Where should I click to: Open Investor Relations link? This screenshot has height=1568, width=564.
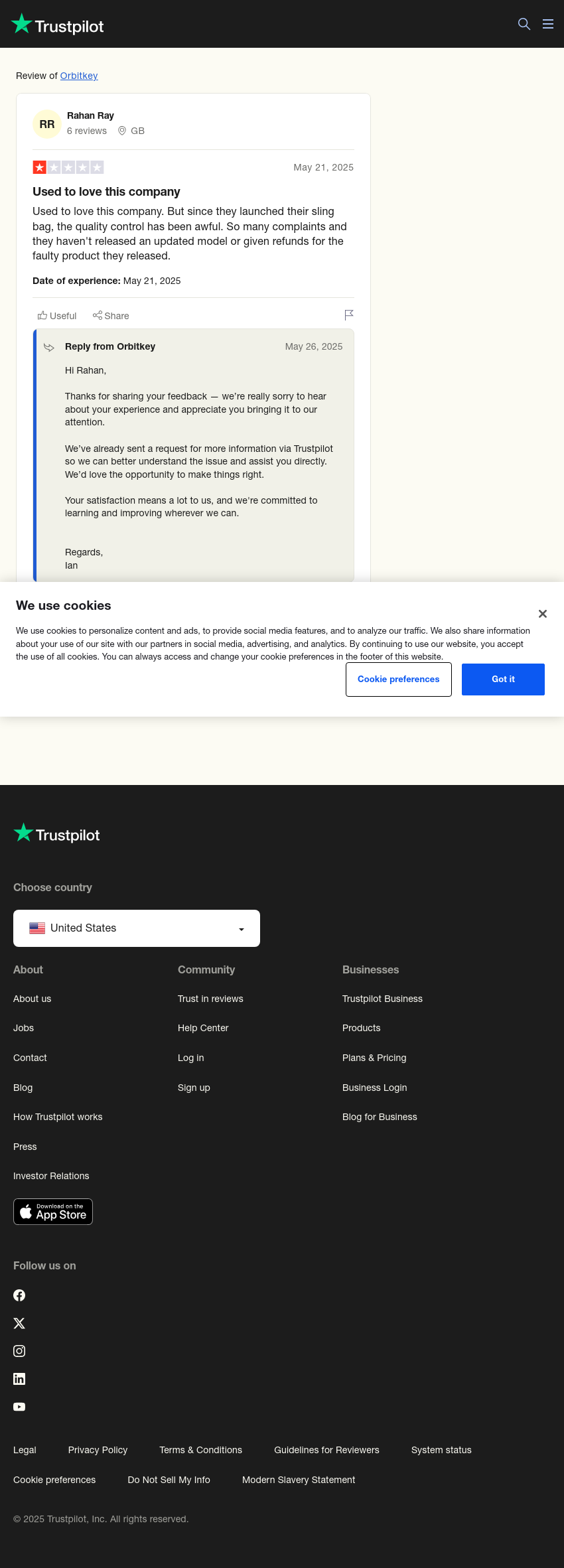point(51,1176)
